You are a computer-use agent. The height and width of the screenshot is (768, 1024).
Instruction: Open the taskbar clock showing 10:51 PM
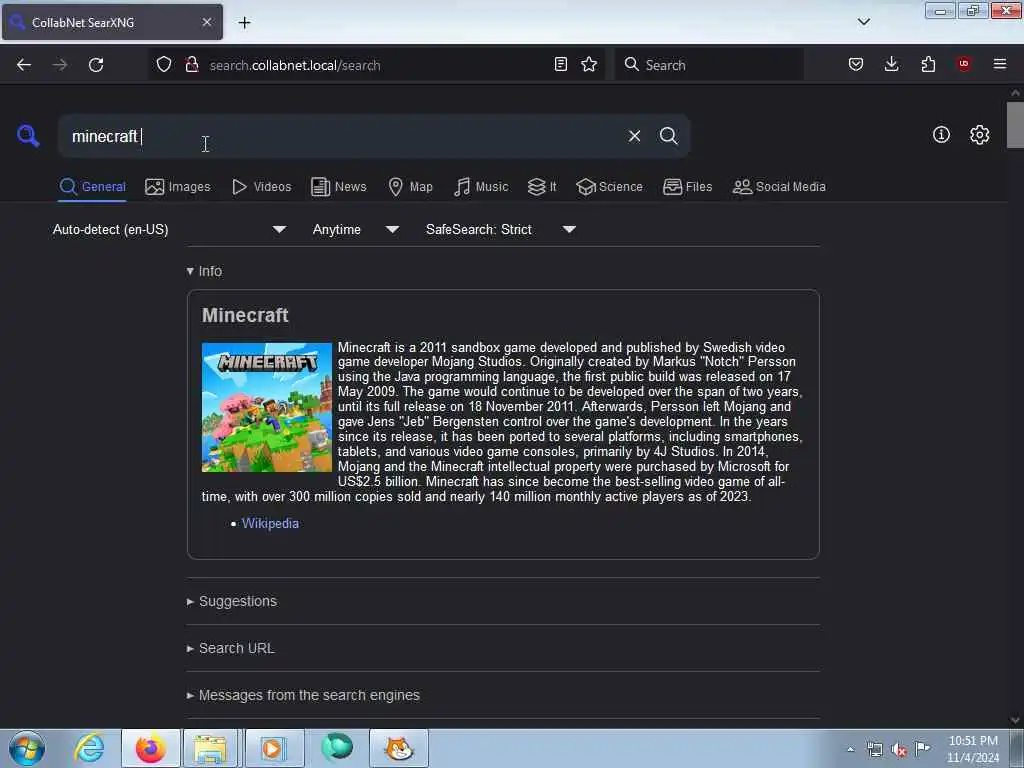click(973, 749)
